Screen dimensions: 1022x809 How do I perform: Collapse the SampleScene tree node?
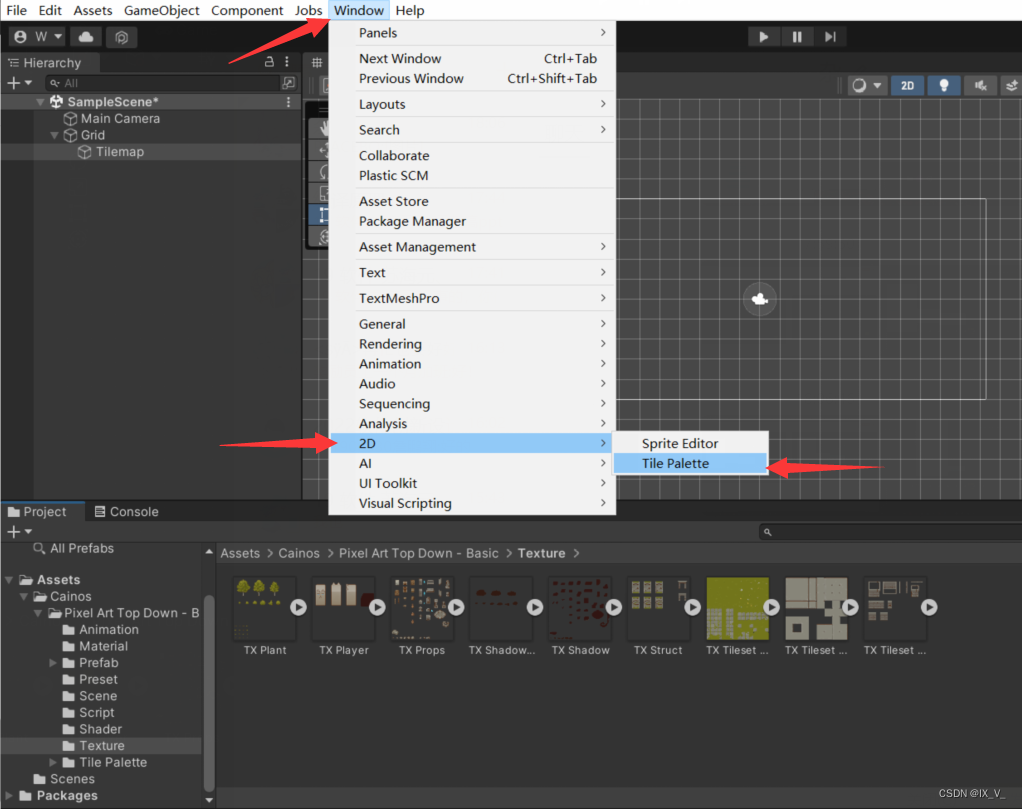[x=40, y=102]
